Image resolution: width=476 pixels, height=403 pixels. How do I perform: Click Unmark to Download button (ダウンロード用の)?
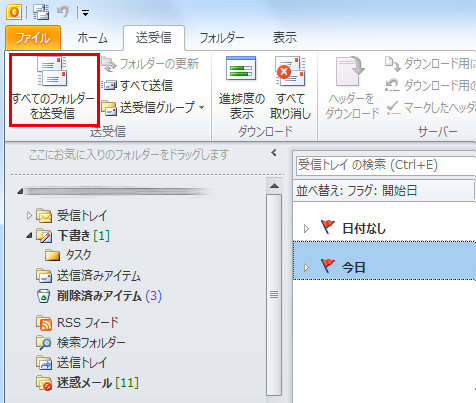430,85
